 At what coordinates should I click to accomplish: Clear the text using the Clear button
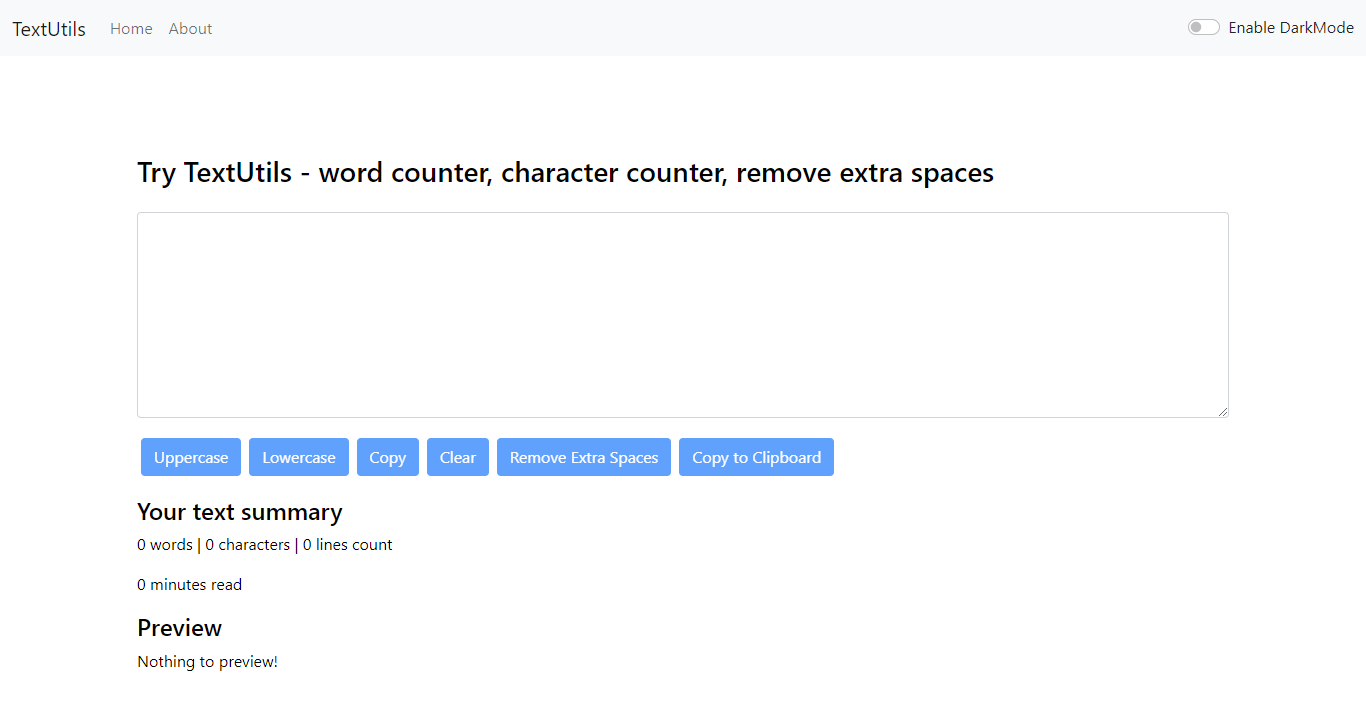point(458,457)
